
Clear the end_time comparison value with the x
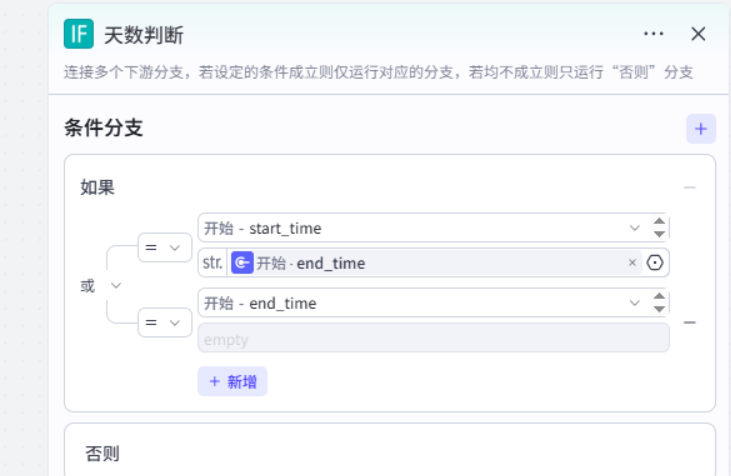632,263
